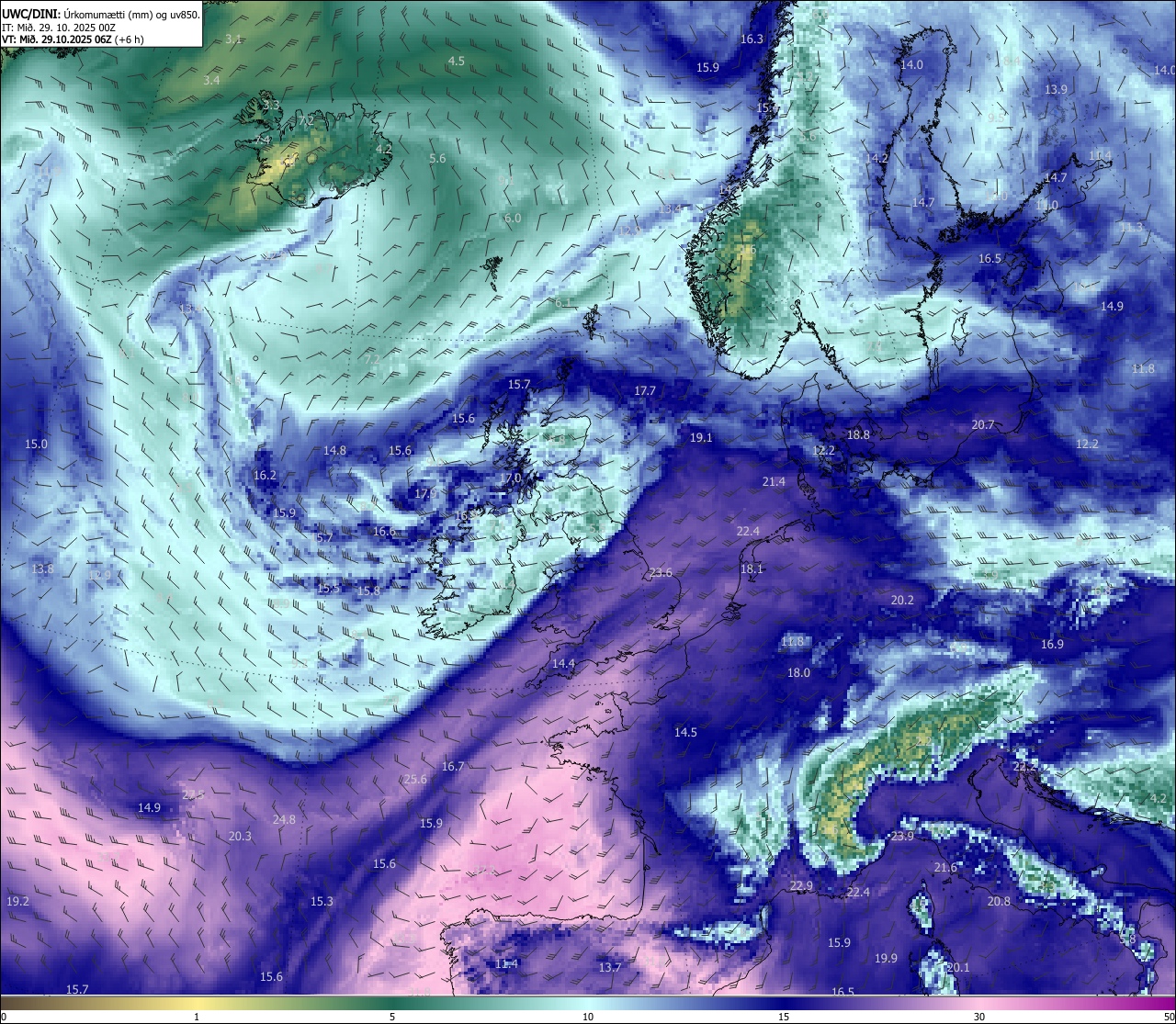The image size is (1176, 1024).
Task: Click the 4.5 value north of Iceland
Action: (x=456, y=62)
